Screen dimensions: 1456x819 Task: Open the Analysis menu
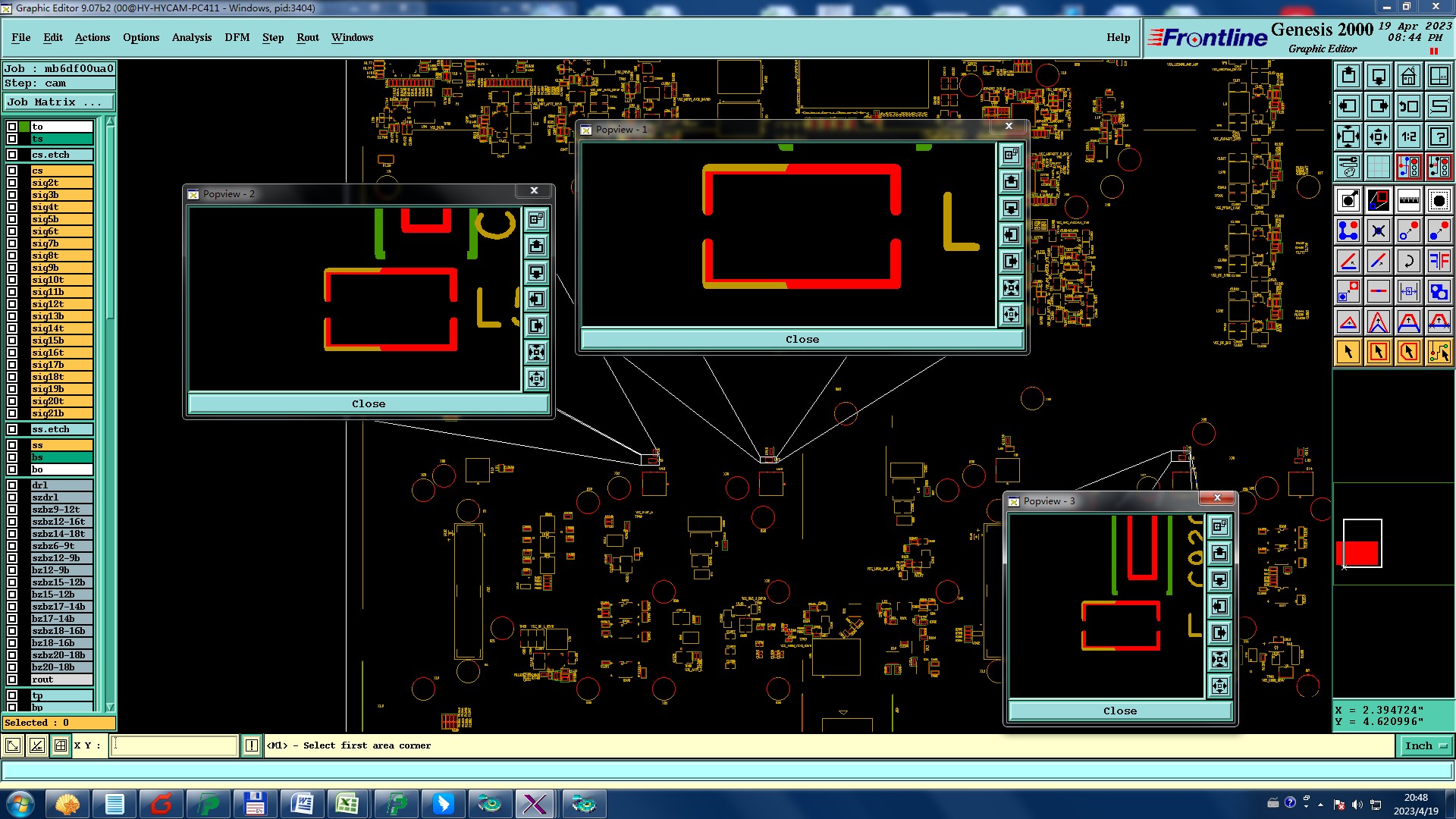191,37
